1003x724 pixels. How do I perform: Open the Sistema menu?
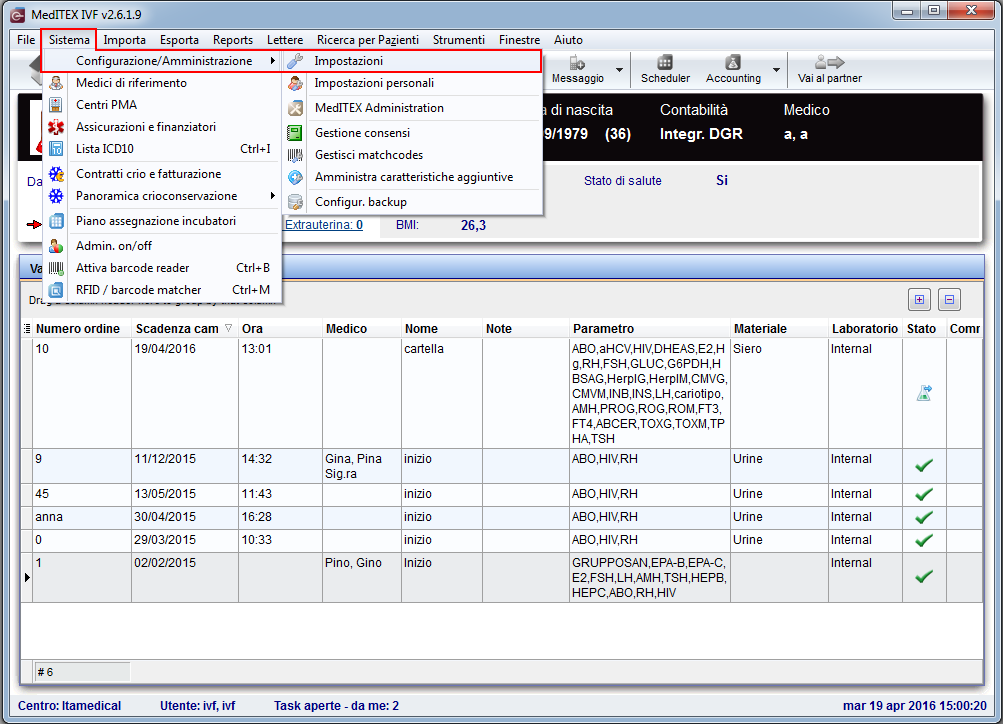point(69,40)
